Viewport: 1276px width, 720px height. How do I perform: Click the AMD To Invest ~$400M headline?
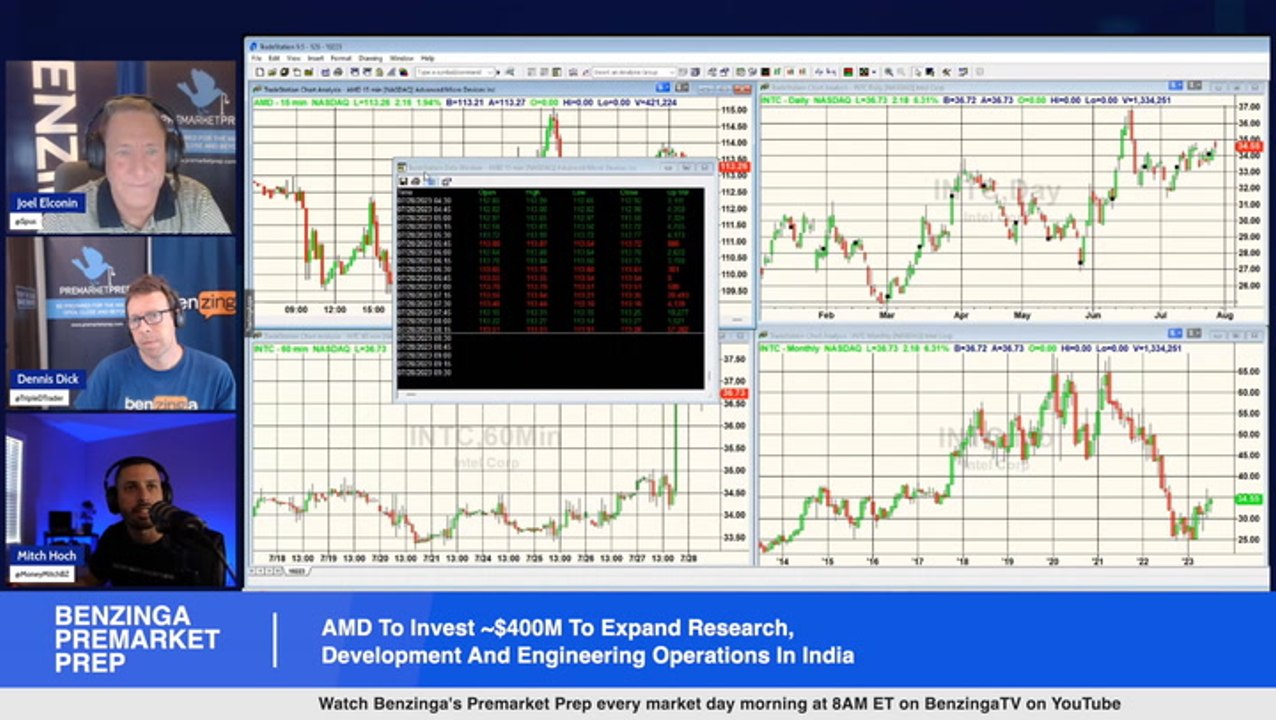[x=587, y=642]
